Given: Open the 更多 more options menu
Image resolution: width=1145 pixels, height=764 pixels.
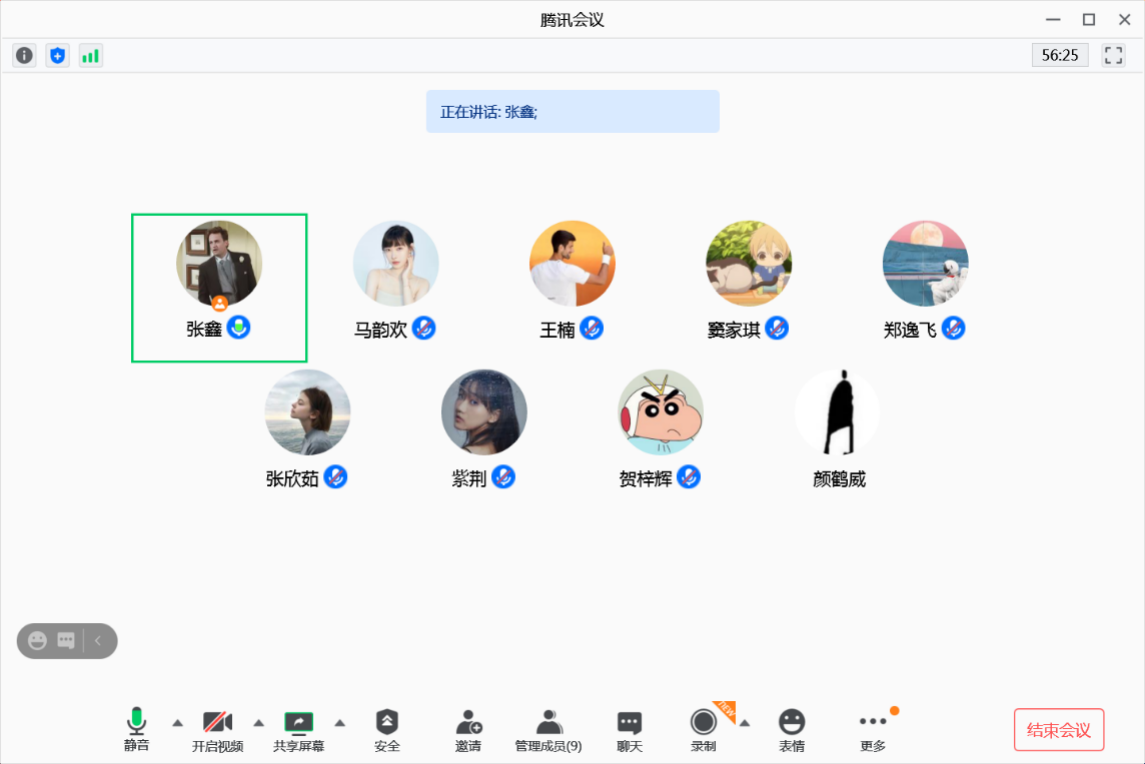Looking at the screenshot, I should pos(873,722).
